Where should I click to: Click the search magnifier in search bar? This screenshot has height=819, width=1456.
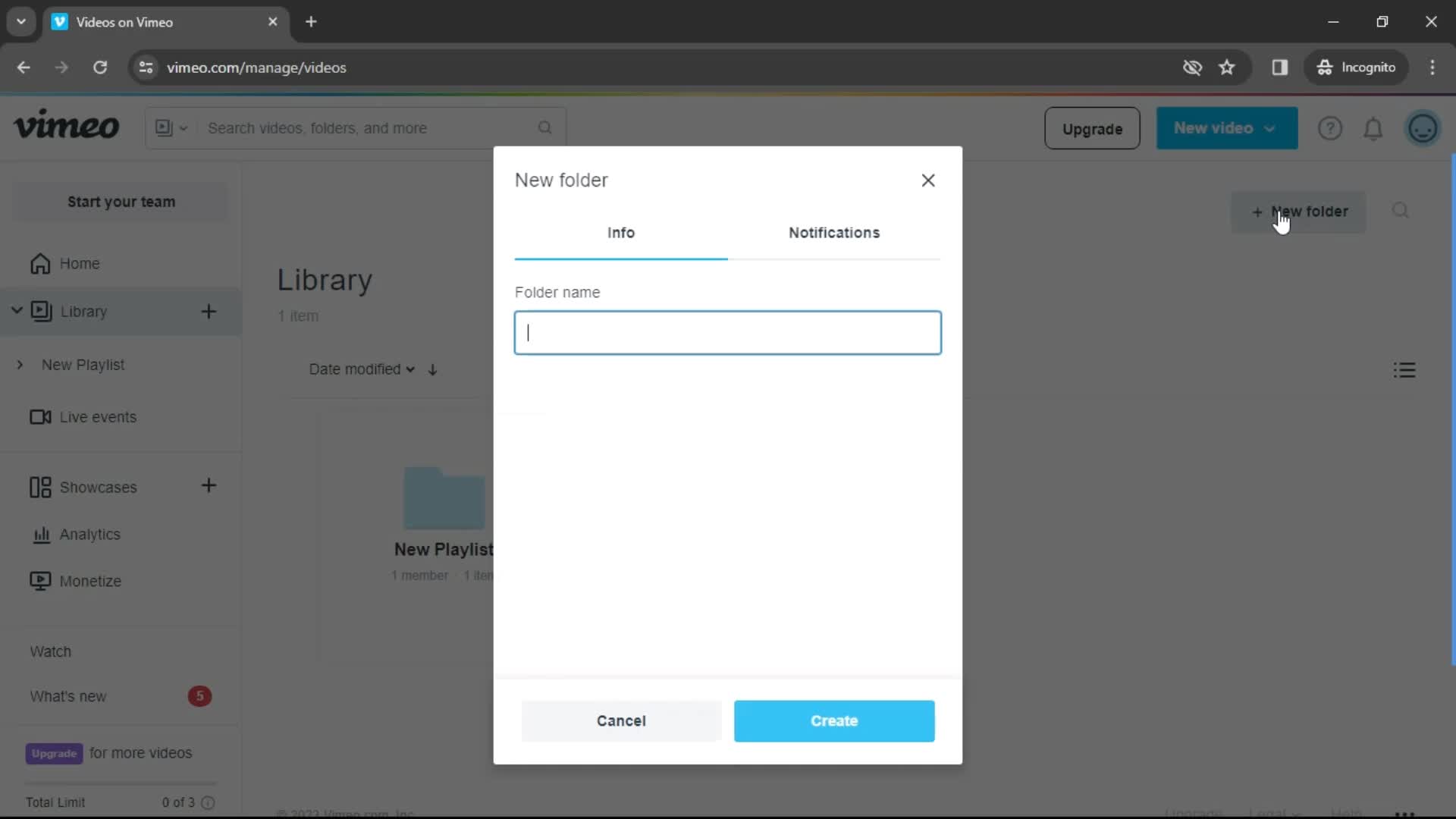click(545, 128)
